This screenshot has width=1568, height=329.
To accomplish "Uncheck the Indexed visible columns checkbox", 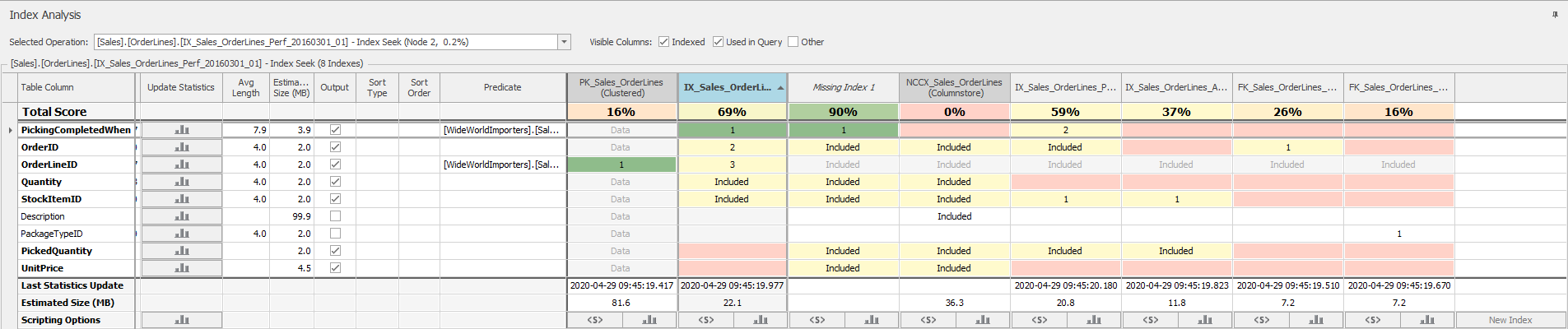I will pos(663,42).
